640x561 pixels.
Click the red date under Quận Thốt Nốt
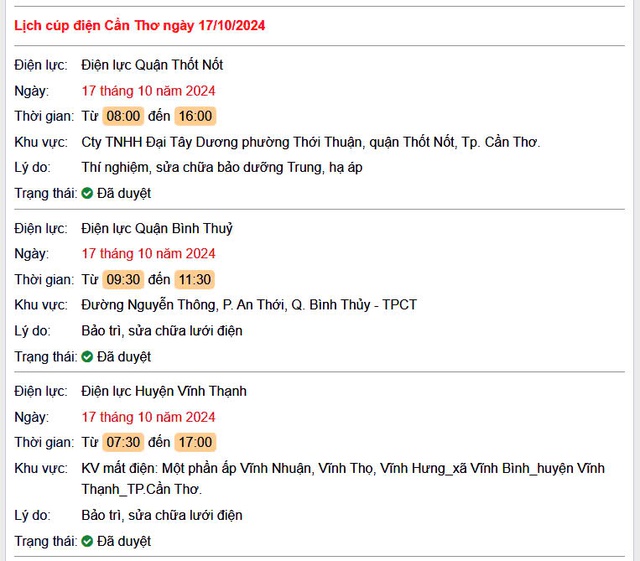point(148,91)
